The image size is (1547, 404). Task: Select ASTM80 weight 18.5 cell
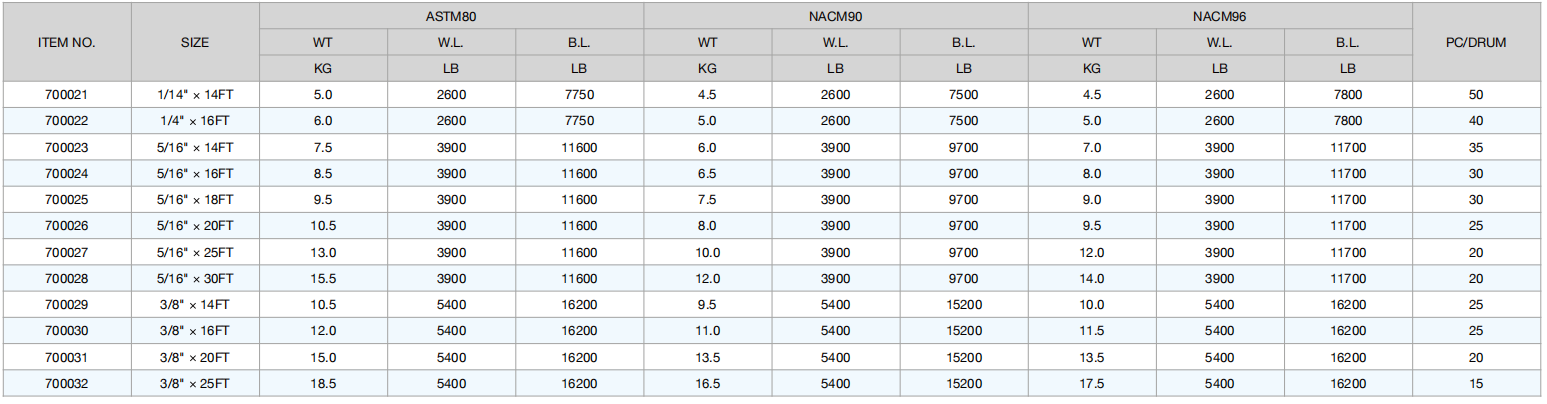pyautogui.click(x=323, y=383)
